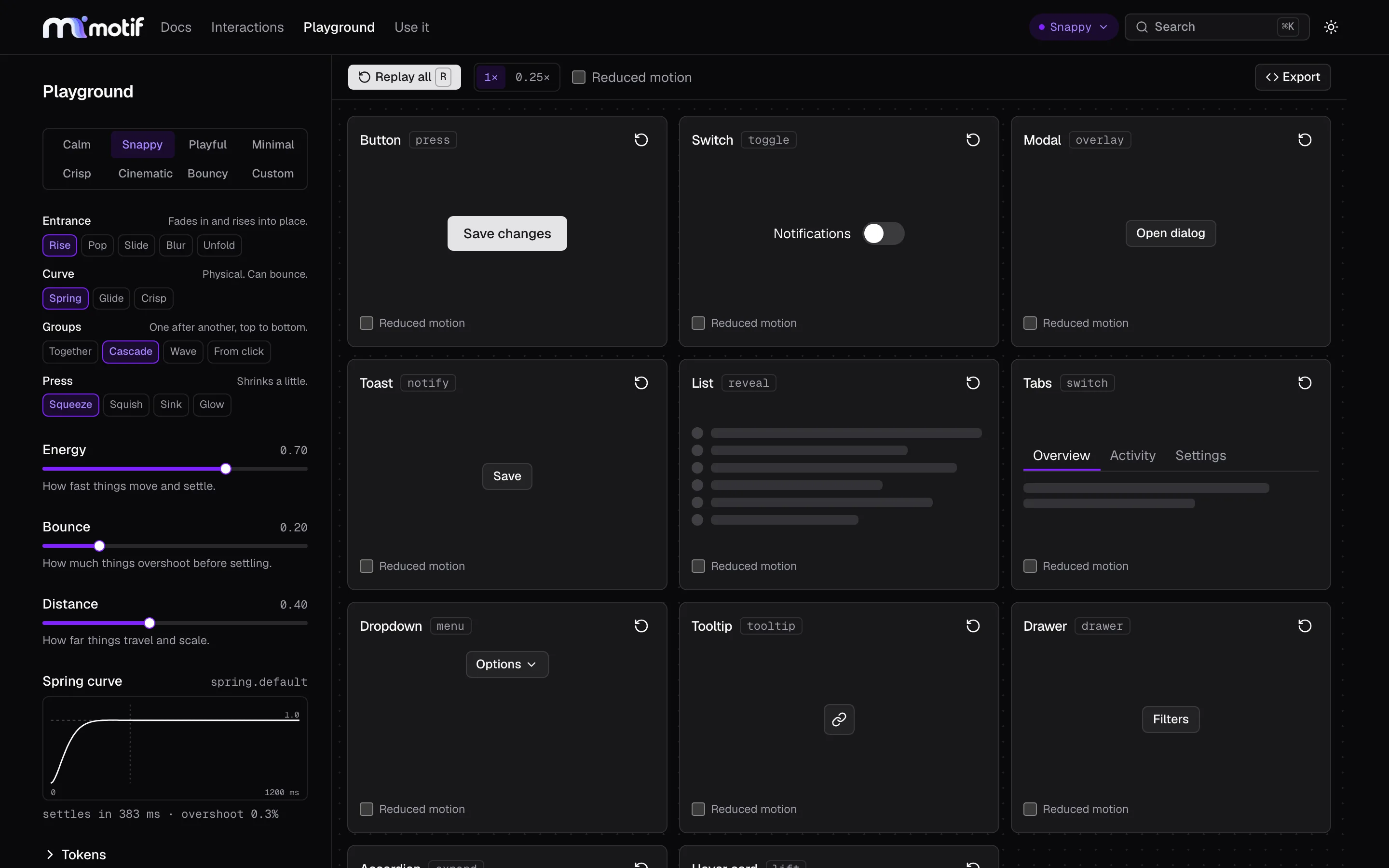Click the Search input field
The height and width of the screenshot is (868, 1389).
tap(1216, 27)
